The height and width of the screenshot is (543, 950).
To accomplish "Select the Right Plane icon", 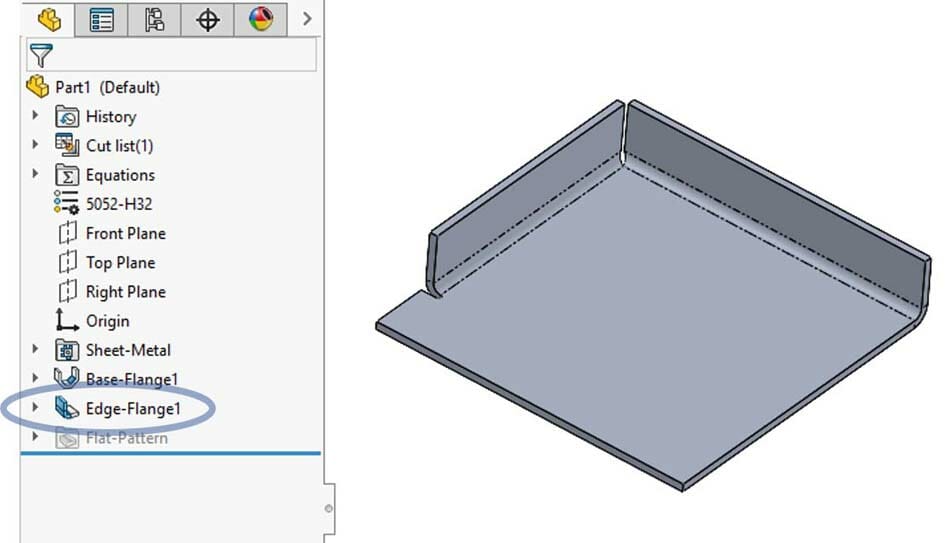I will point(67,291).
